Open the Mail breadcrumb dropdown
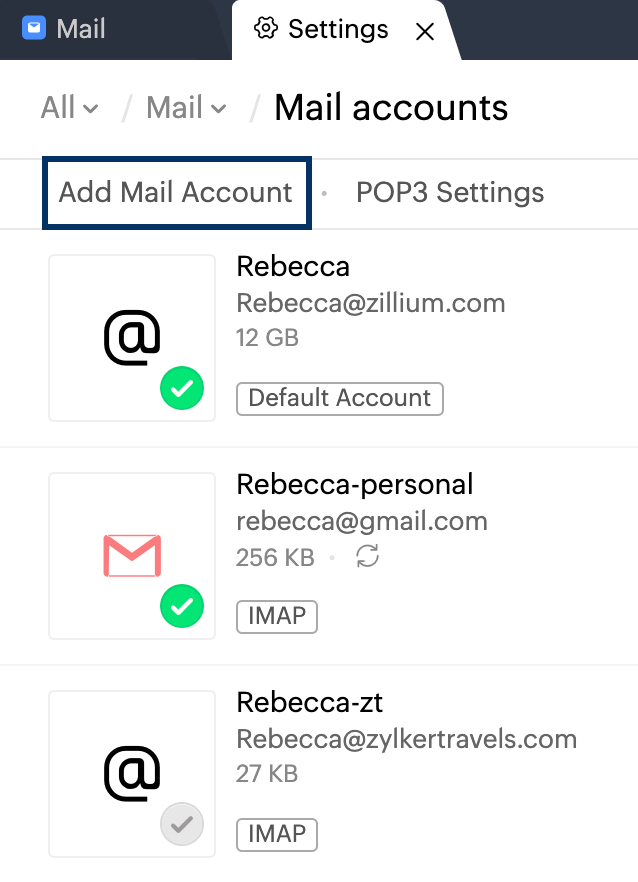Screen dimensions: 638x882 [x=186, y=108]
